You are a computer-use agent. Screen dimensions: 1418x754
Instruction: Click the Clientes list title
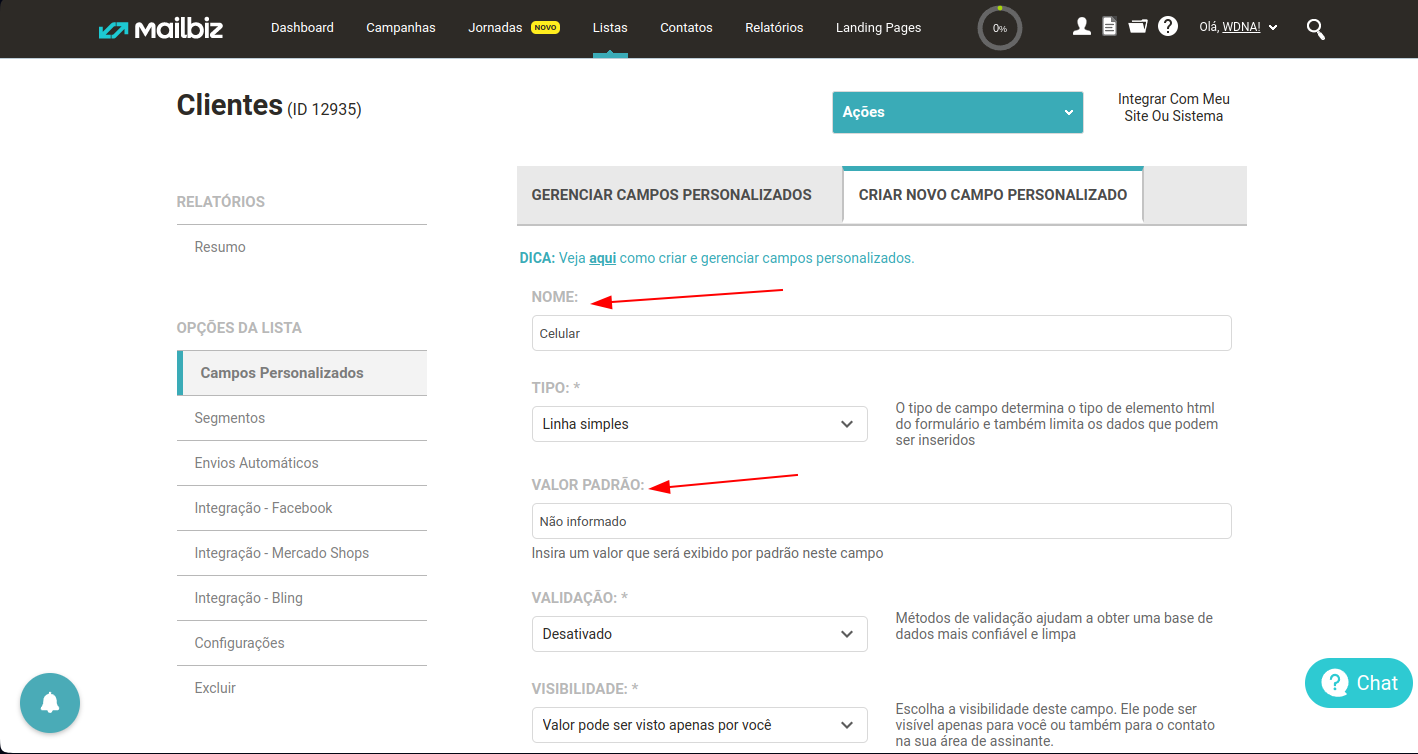tap(230, 105)
